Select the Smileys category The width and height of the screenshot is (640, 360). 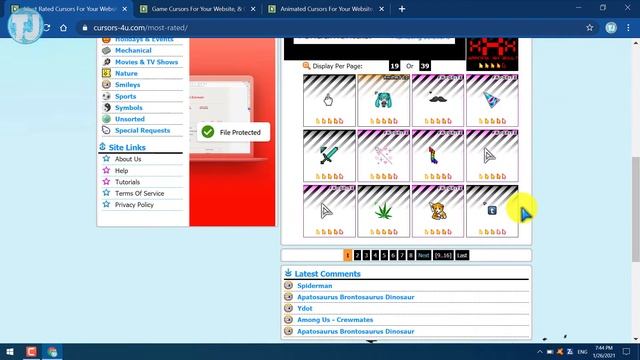[x=127, y=85]
